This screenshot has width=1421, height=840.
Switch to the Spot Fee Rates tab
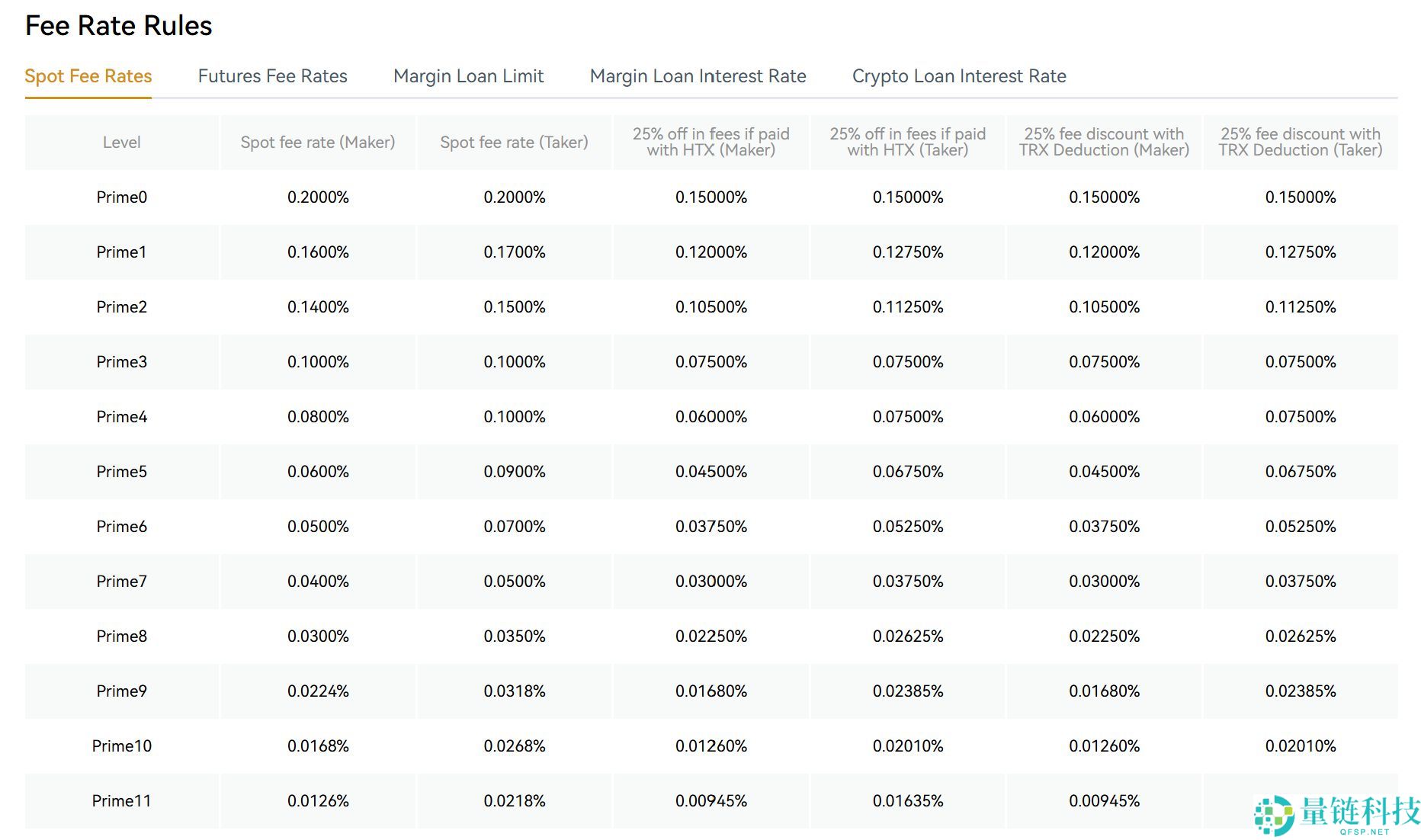pyautogui.click(x=88, y=76)
